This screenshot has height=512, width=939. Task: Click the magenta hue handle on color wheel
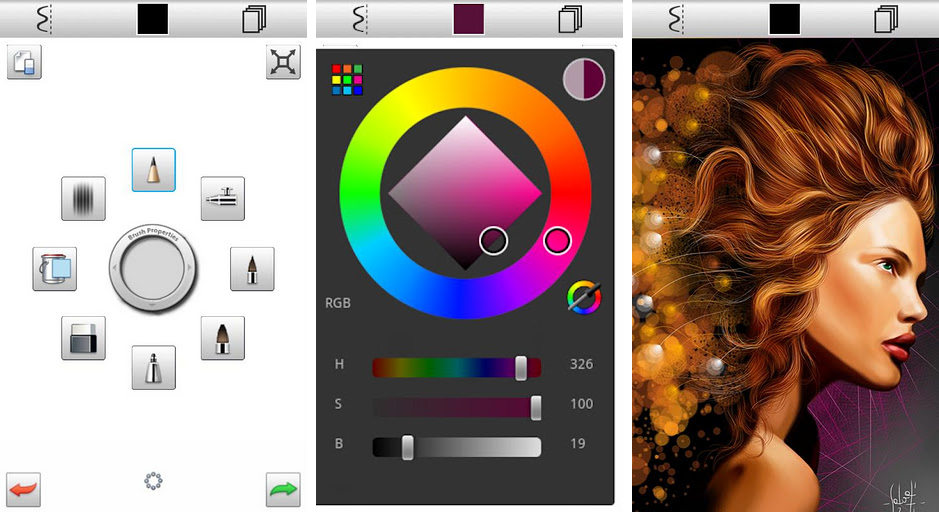point(557,240)
